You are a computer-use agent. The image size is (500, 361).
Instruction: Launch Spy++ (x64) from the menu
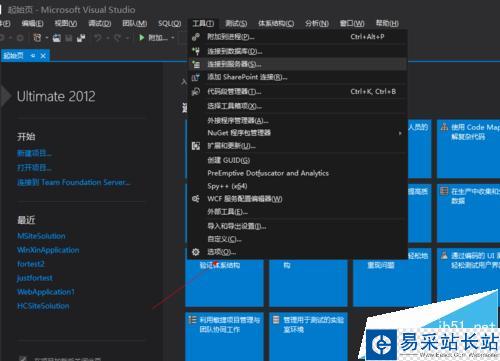(297, 186)
